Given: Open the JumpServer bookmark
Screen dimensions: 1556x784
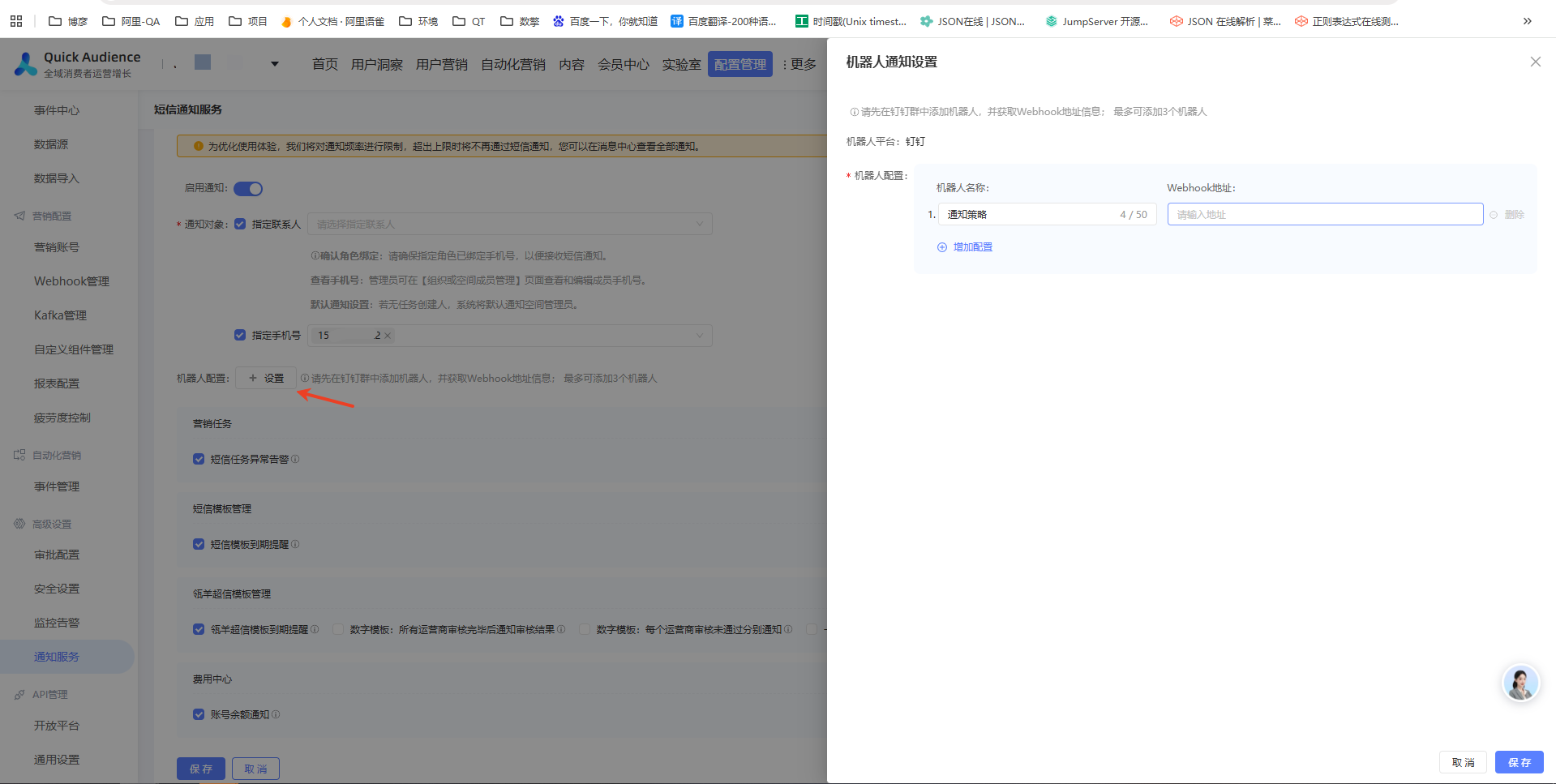Looking at the screenshot, I should pyautogui.click(x=1096, y=21).
